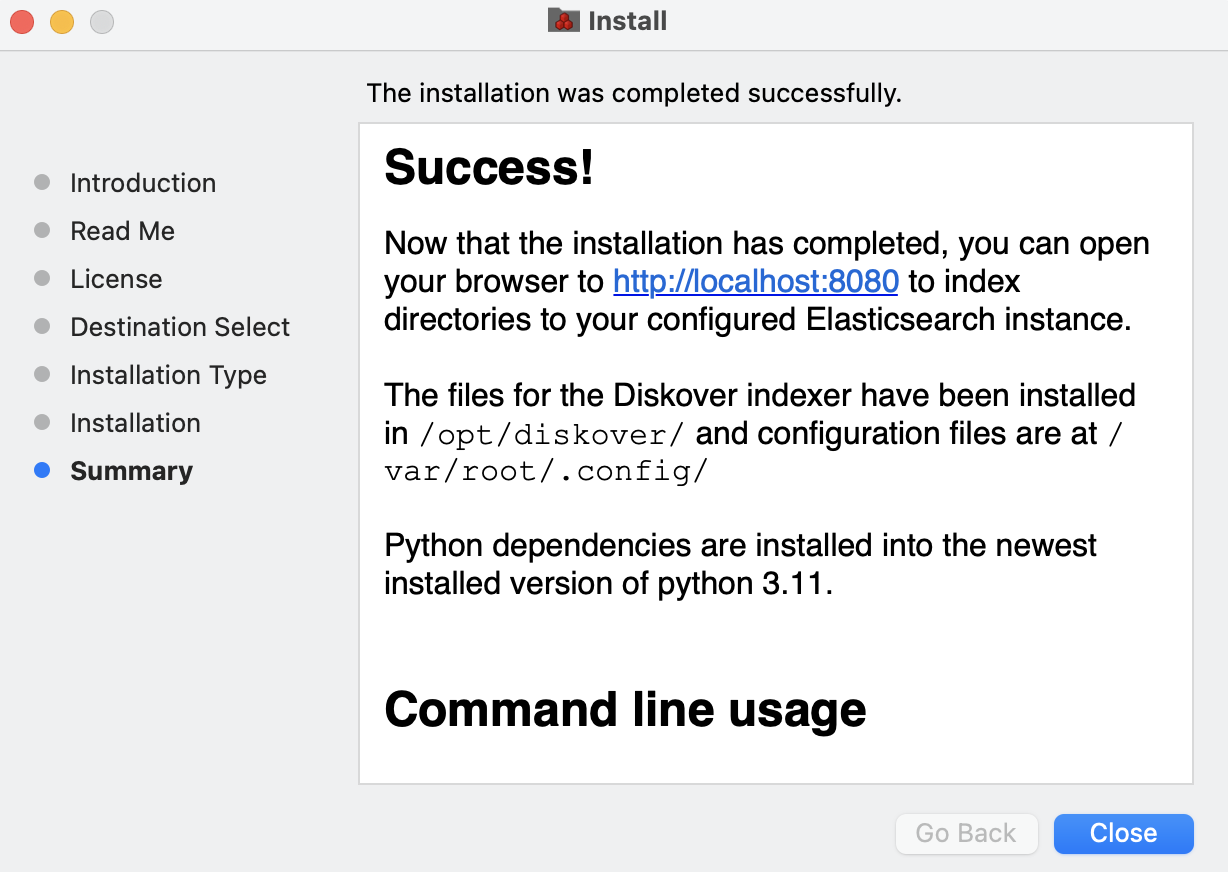Minimize the window with the yellow button

(x=62, y=21)
